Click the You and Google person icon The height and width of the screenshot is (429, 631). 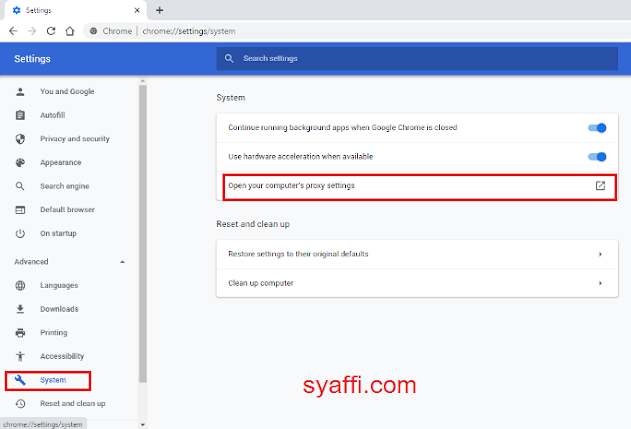point(20,91)
